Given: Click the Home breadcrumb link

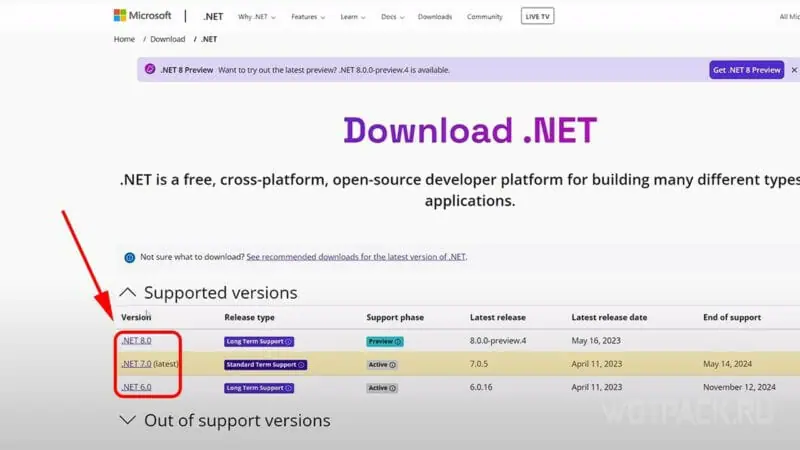Looking at the screenshot, I should pos(124,39).
